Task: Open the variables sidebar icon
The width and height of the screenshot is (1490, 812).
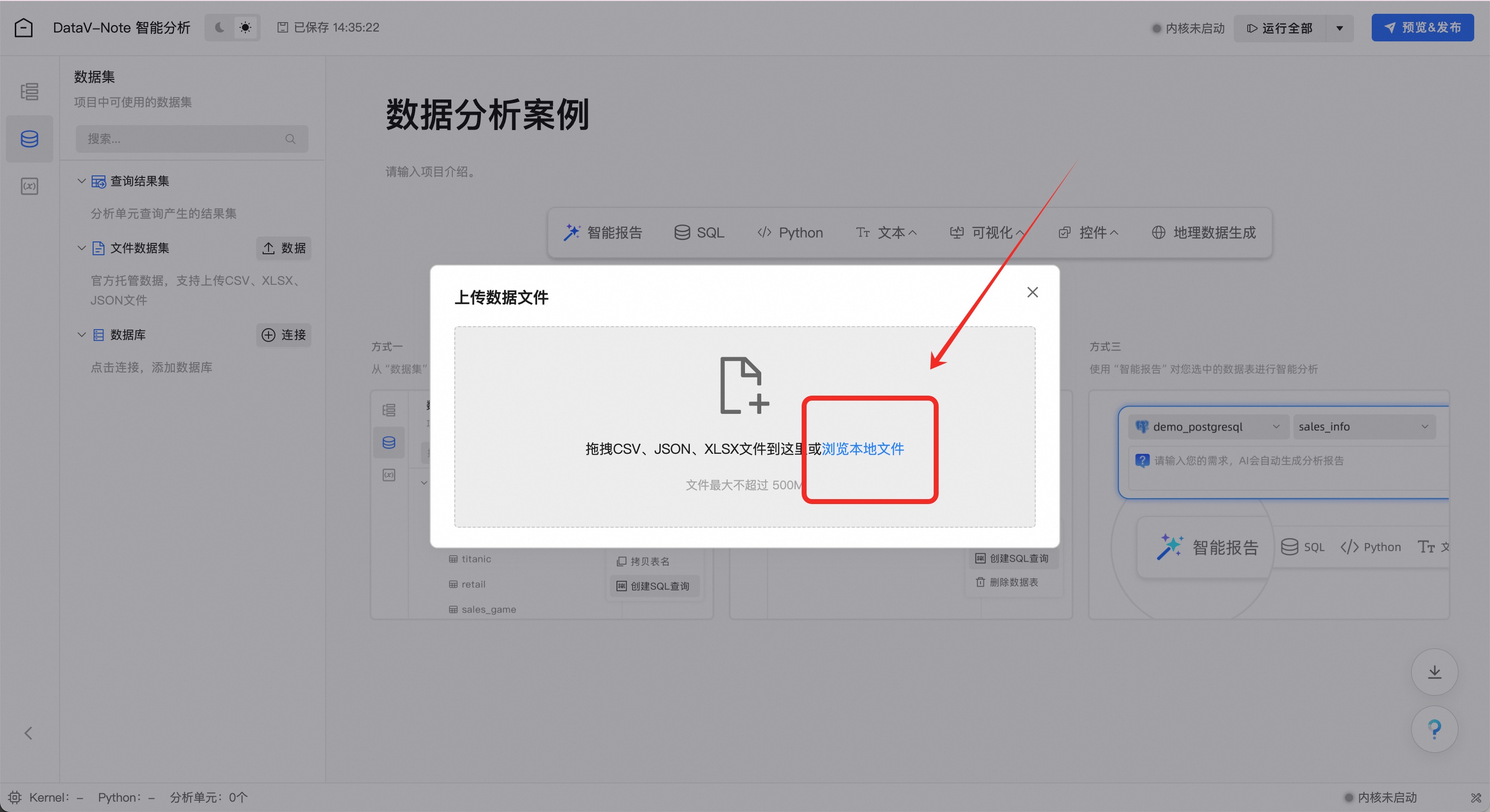Action: coord(30,186)
